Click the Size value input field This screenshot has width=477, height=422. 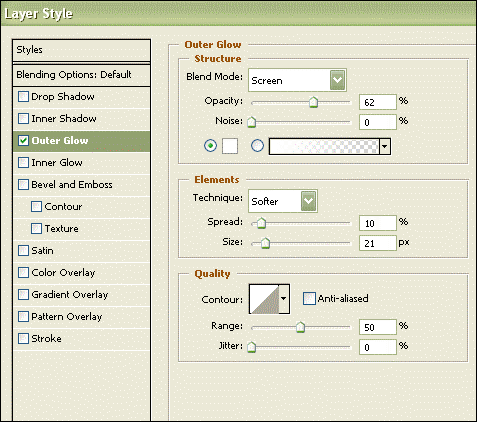click(x=378, y=243)
